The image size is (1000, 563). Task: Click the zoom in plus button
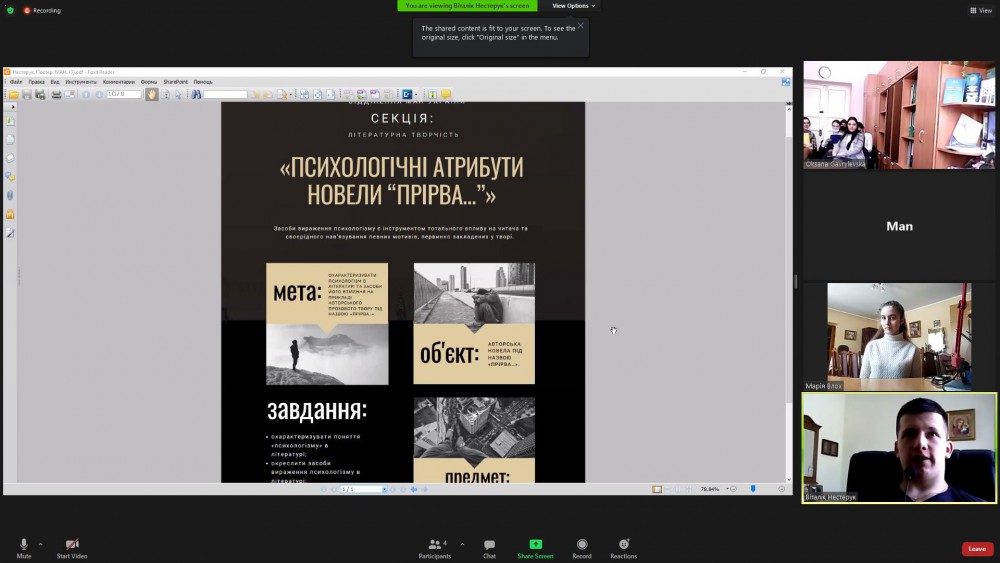coord(782,489)
